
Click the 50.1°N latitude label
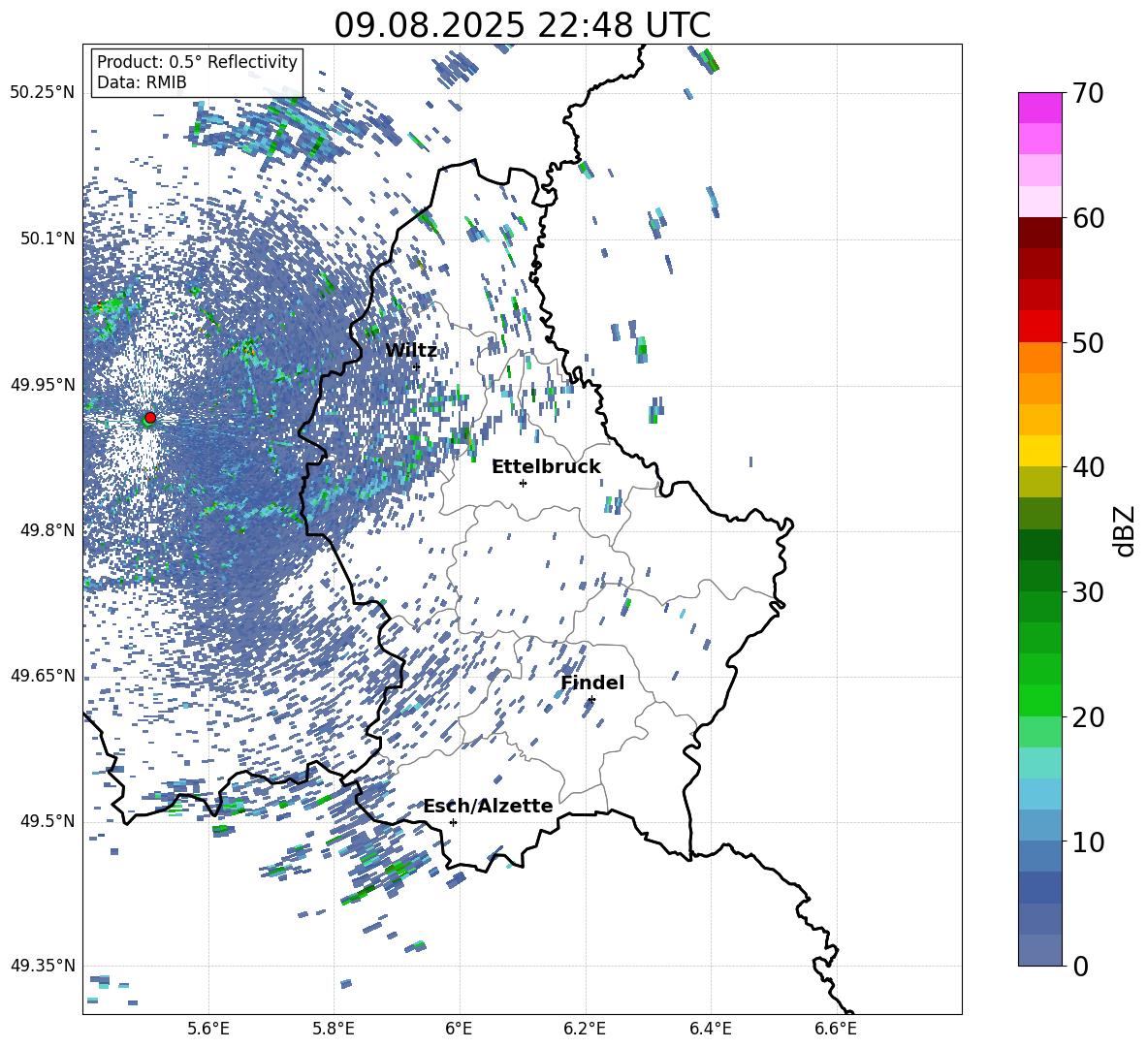[x=48, y=238]
